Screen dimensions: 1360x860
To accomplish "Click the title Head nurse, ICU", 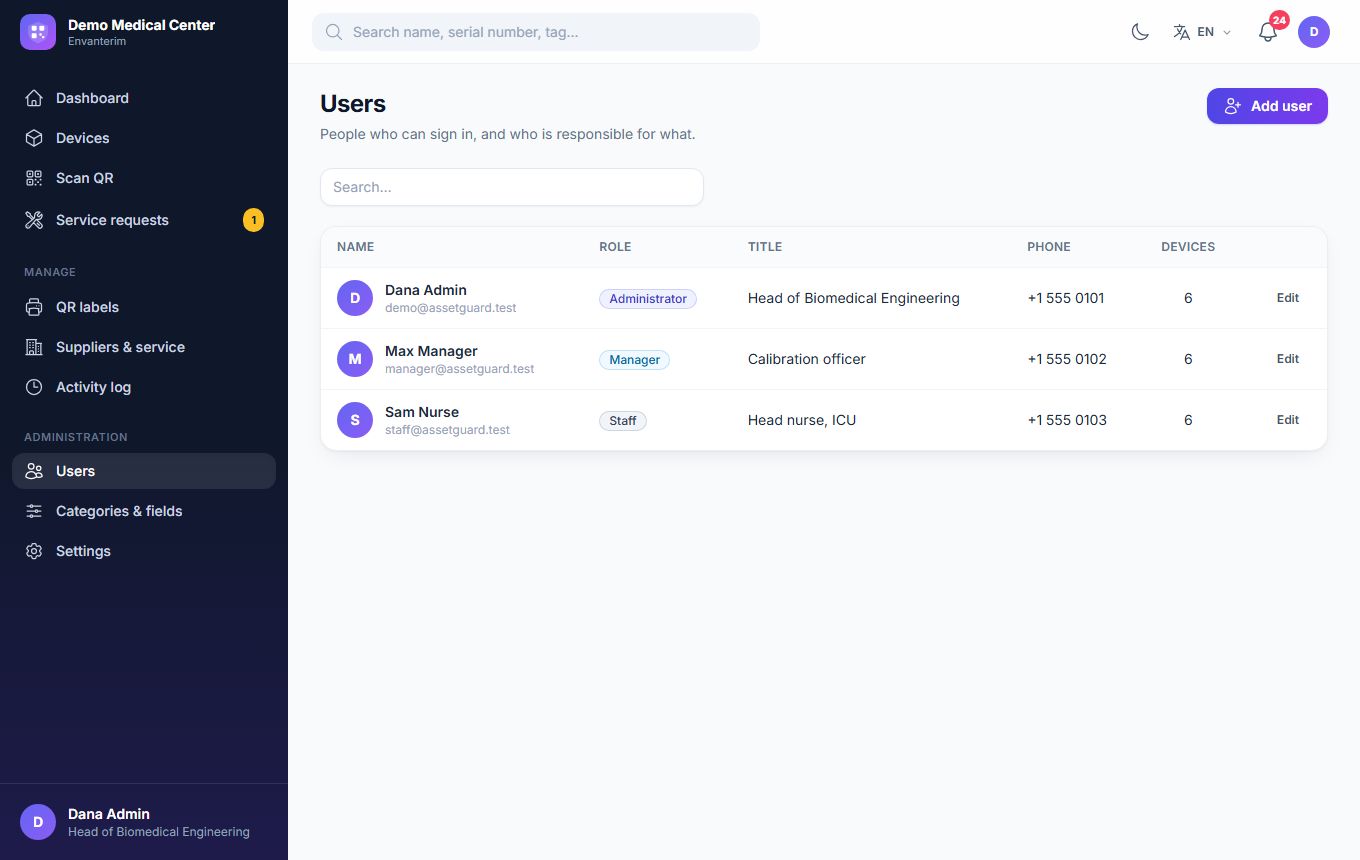I will (802, 420).
